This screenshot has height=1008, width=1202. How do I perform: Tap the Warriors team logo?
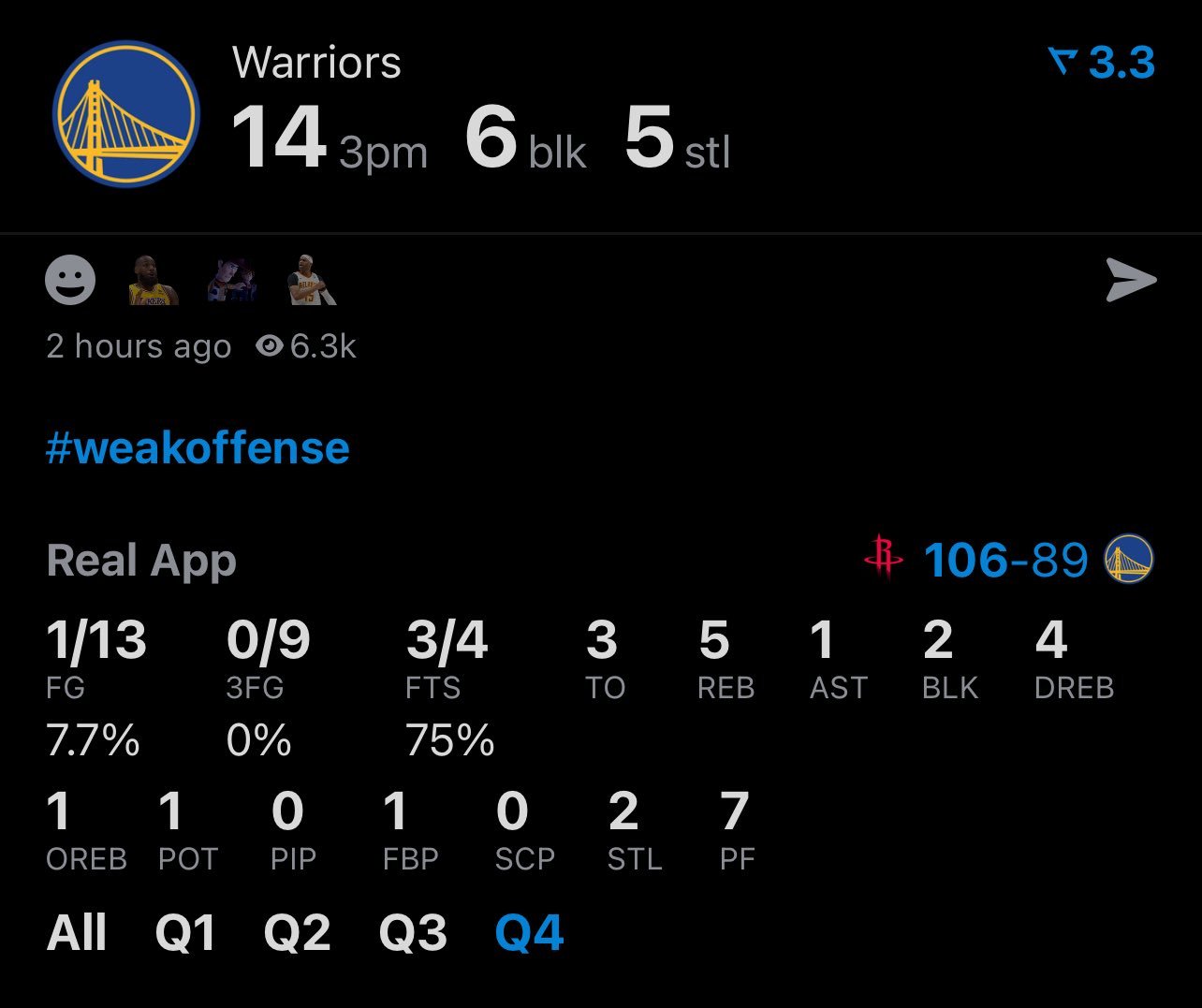coord(125,113)
